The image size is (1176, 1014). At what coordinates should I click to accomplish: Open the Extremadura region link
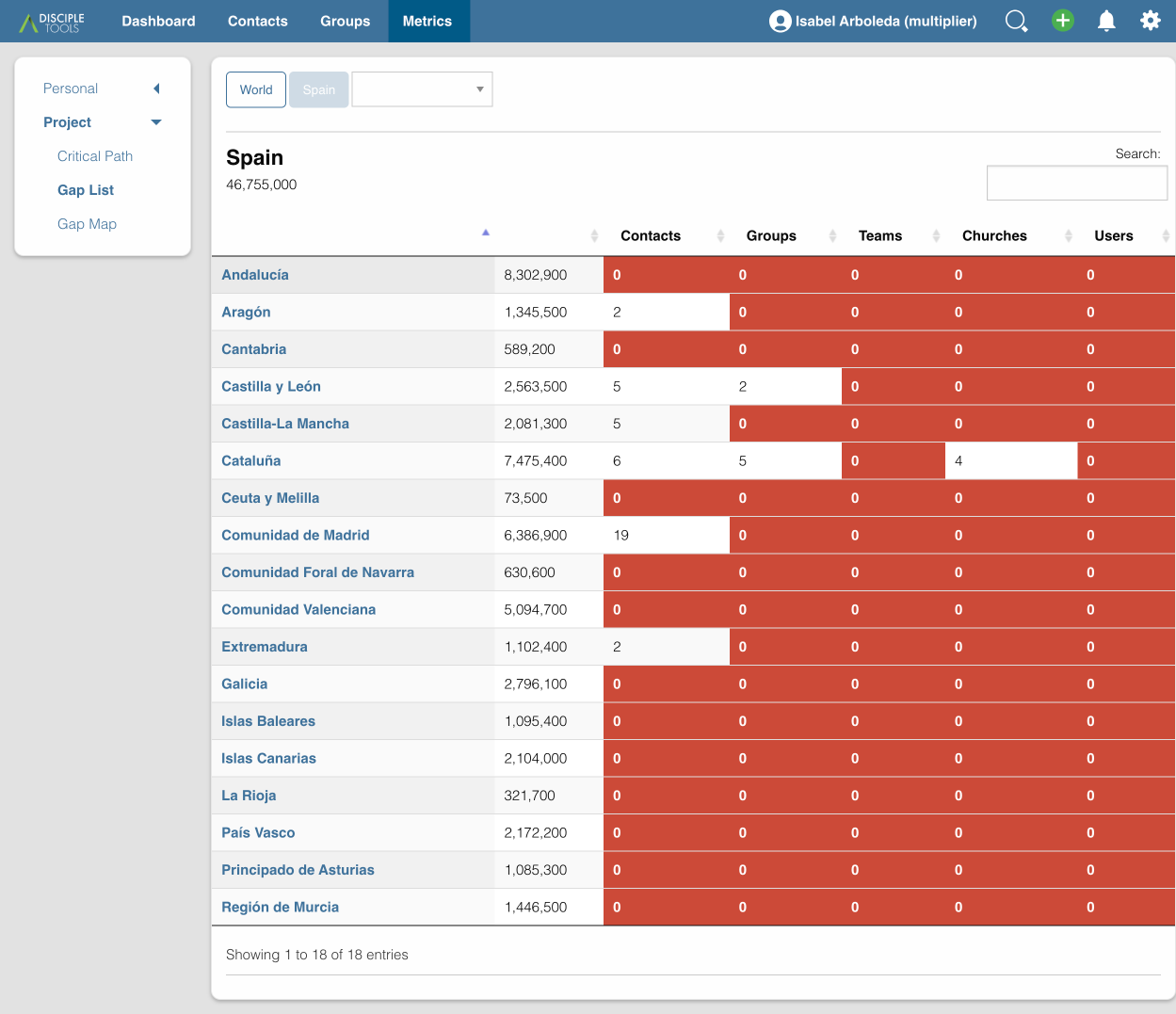pyautogui.click(x=265, y=647)
